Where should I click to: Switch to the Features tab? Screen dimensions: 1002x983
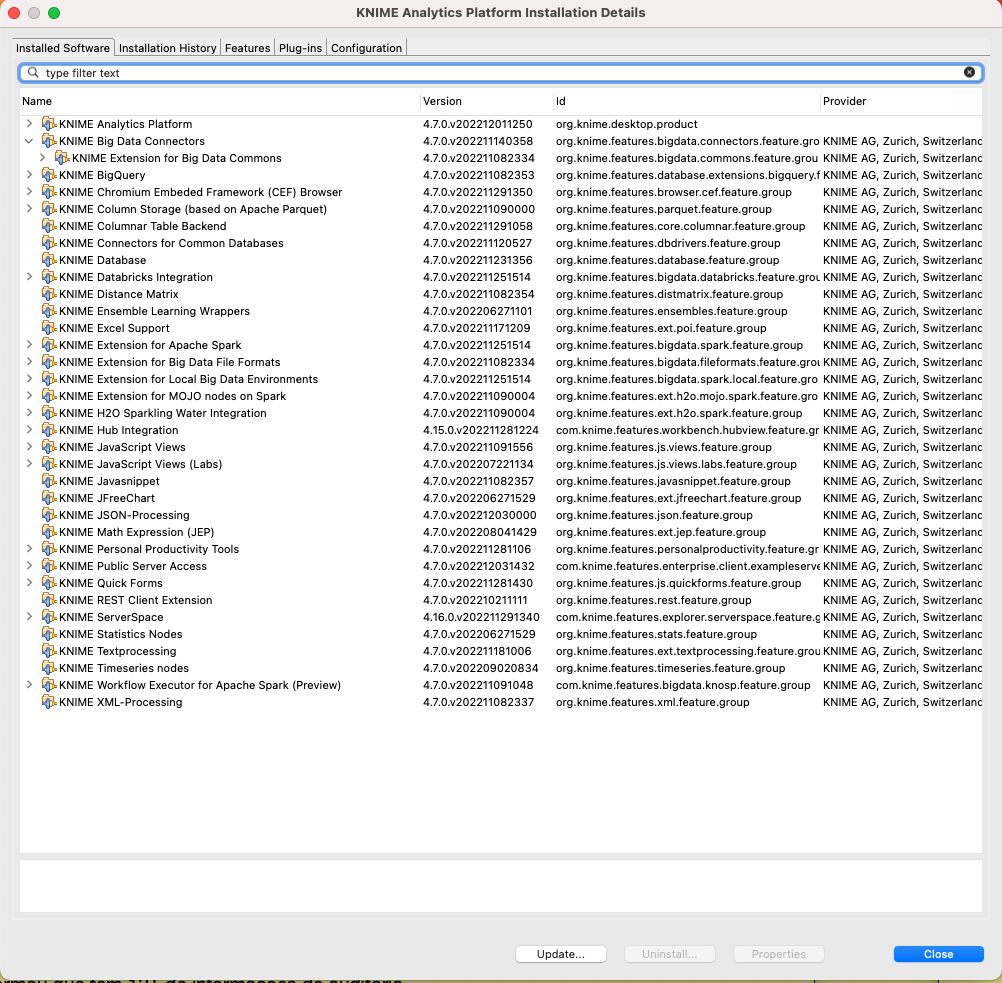click(247, 48)
